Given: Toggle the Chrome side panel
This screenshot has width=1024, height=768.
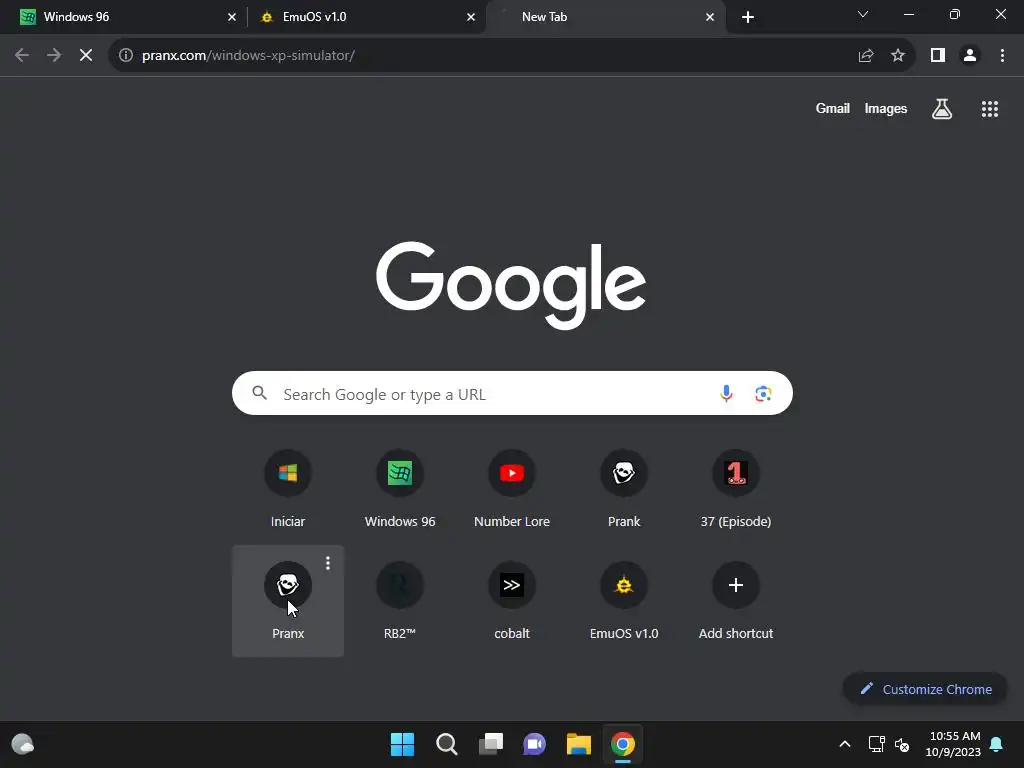Looking at the screenshot, I should pos(938,56).
